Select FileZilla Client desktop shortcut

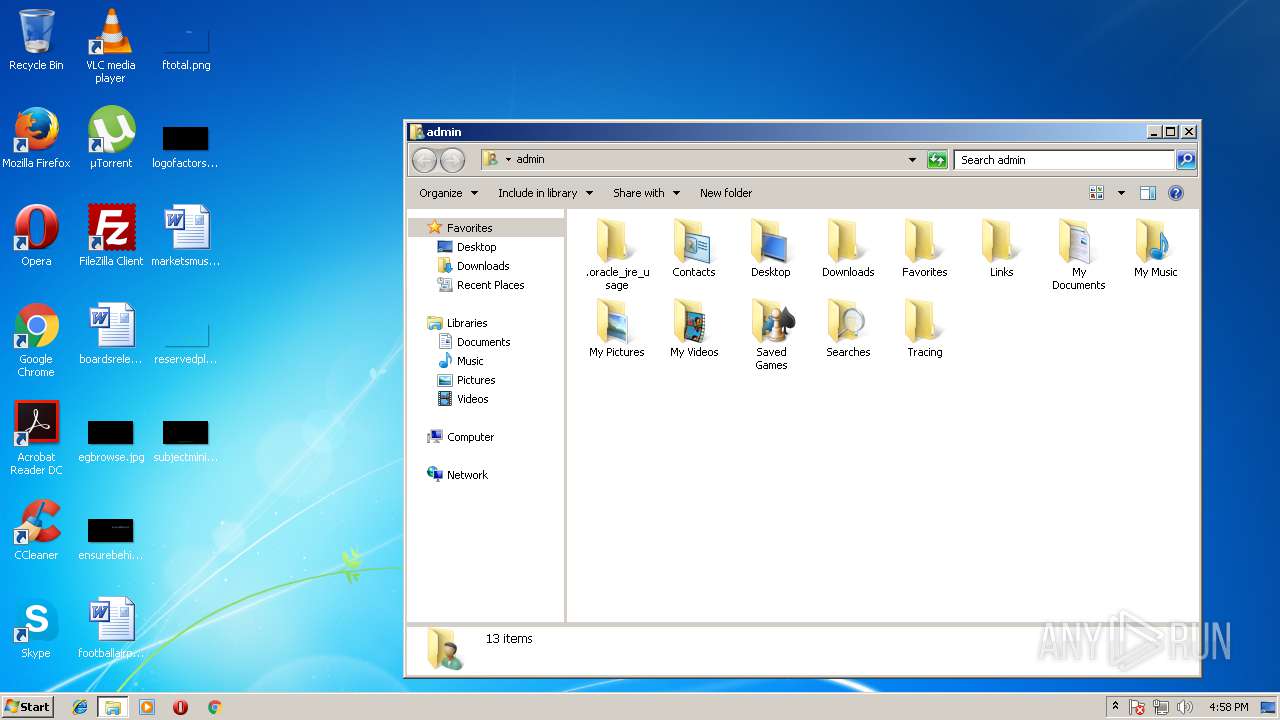coord(110,236)
